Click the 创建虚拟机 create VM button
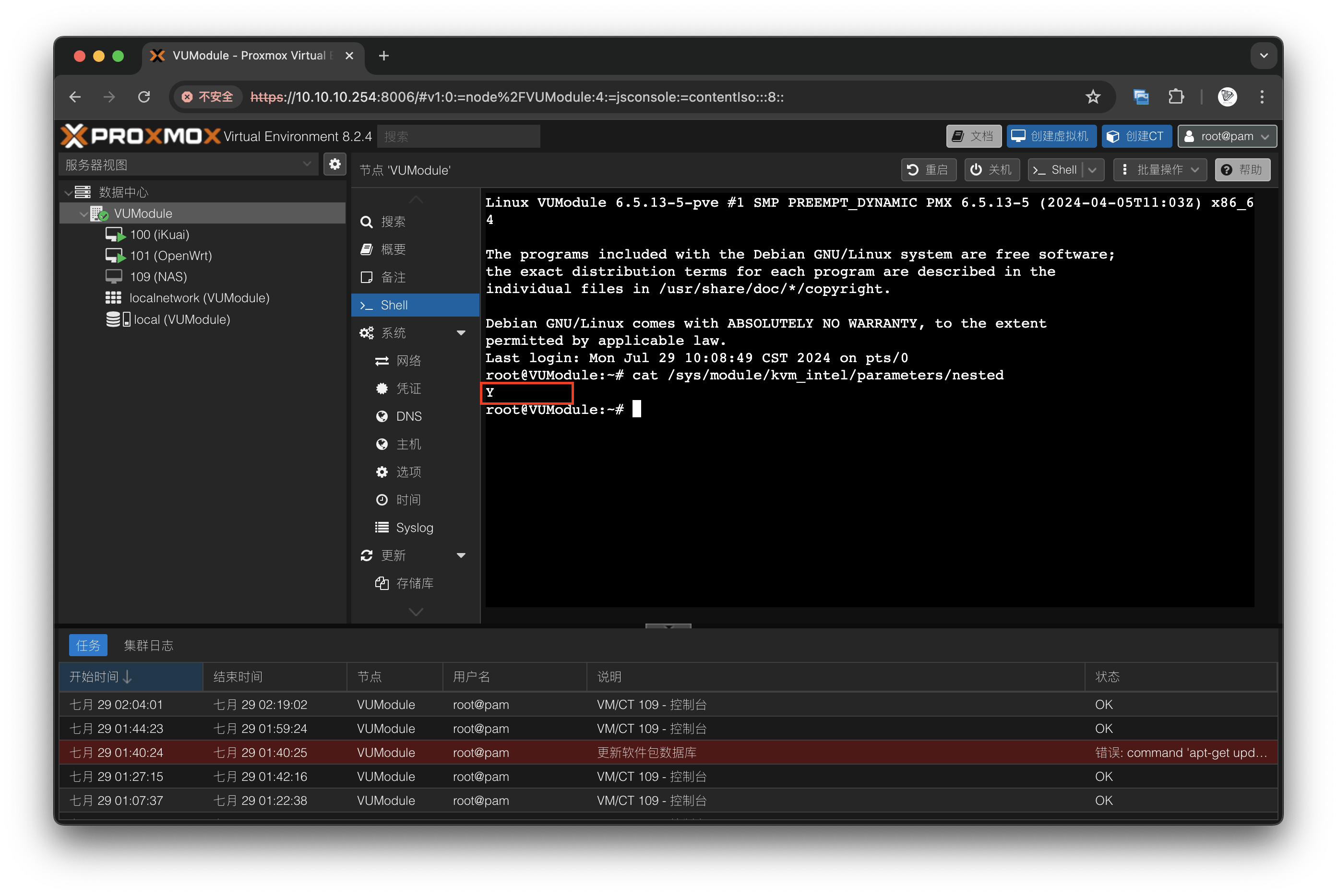This screenshot has width=1337, height=896. (1051, 136)
